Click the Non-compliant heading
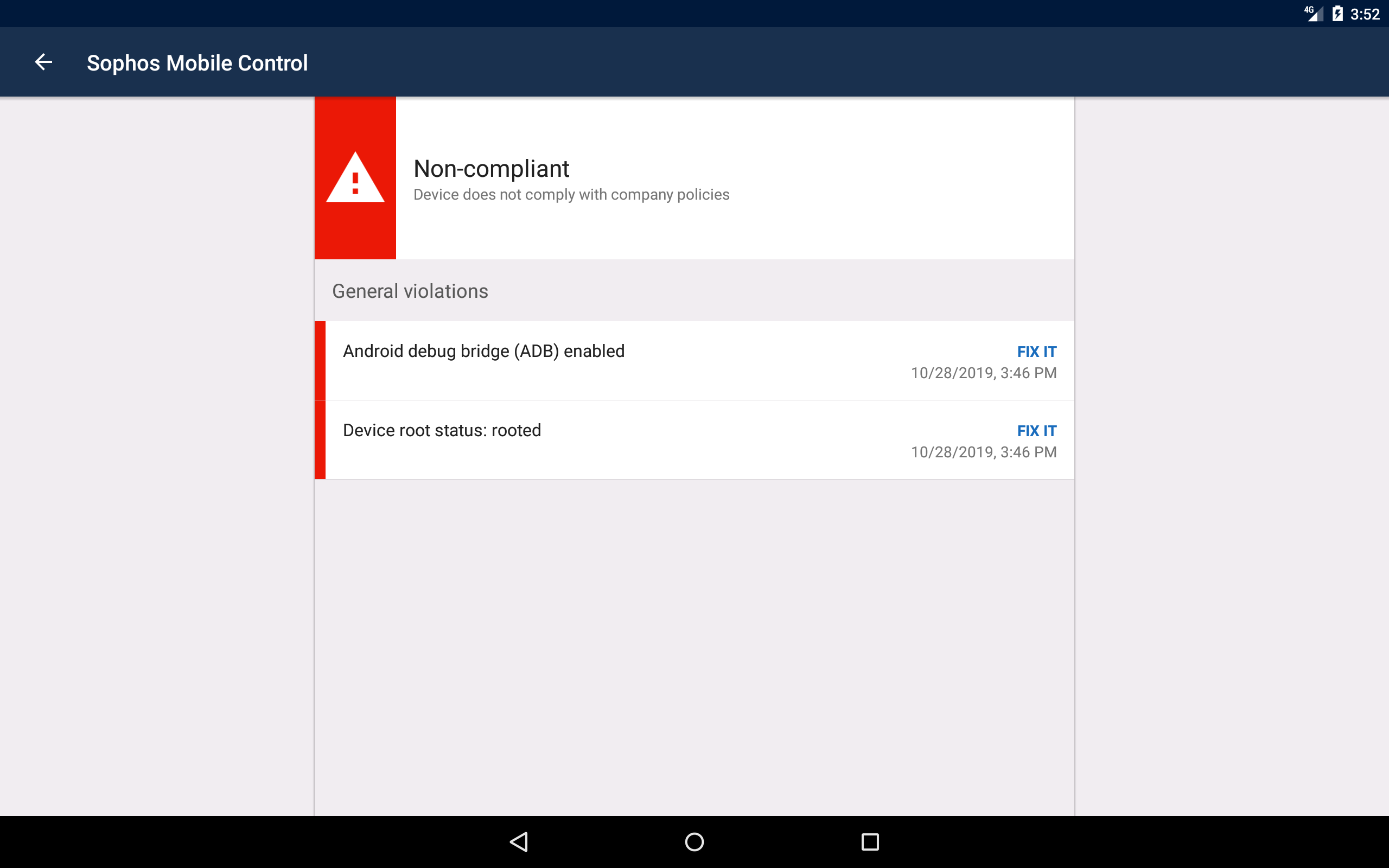 pos(490,169)
